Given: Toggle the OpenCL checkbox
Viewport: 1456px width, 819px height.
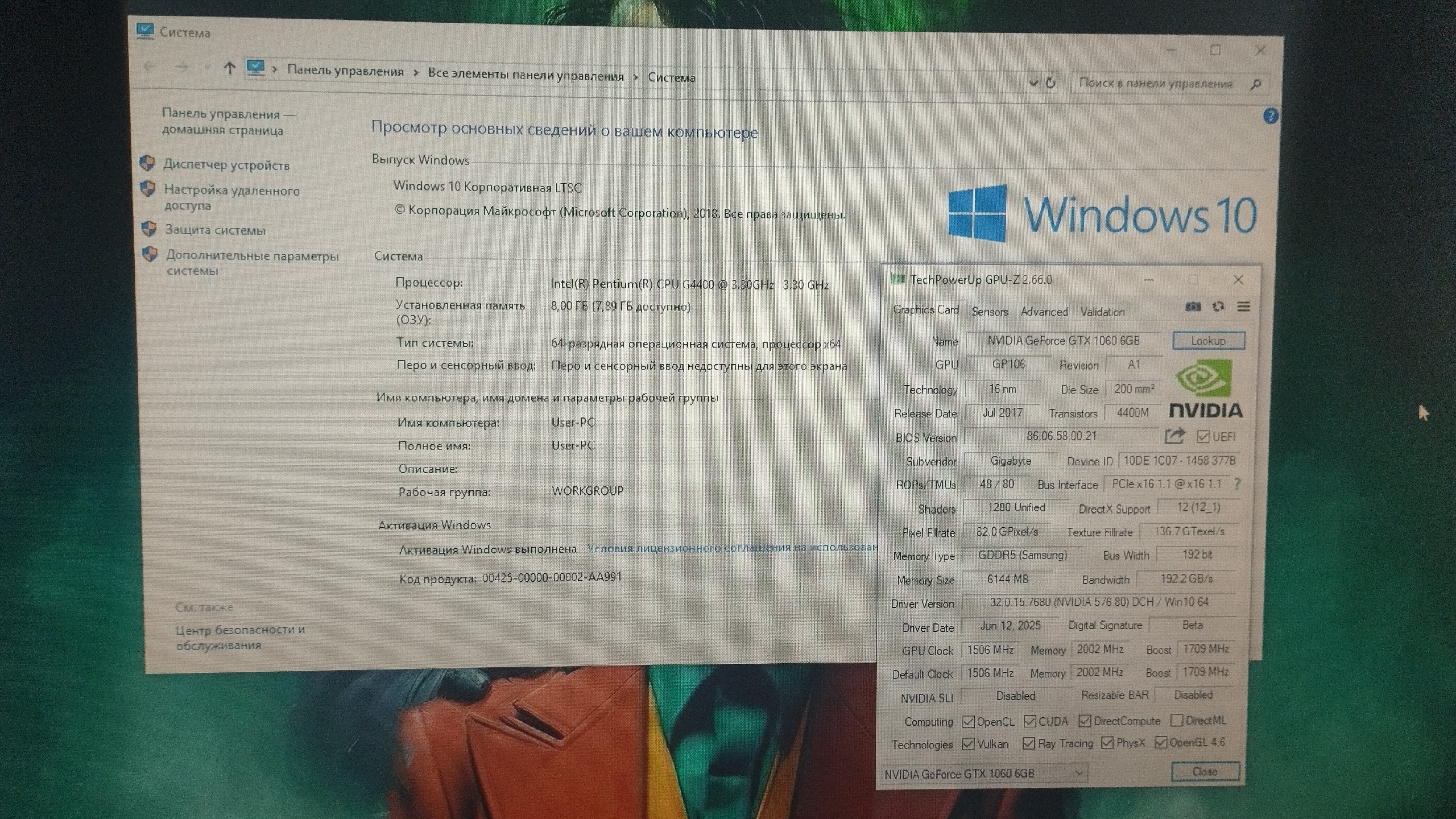Looking at the screenshot, I should coord(968,722).
